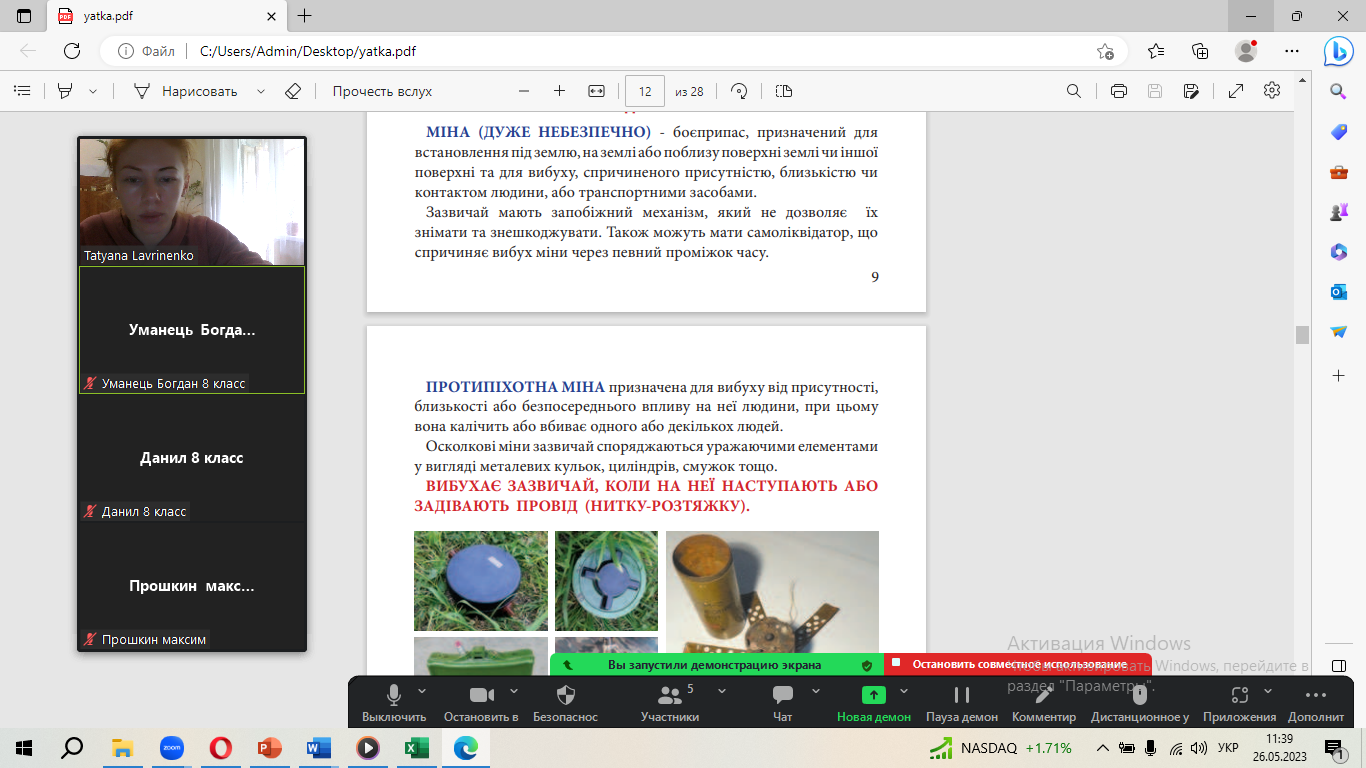Open the browser profile avatar
The height and width of the screenshot is (768, 1366).
coord(1246,51)
